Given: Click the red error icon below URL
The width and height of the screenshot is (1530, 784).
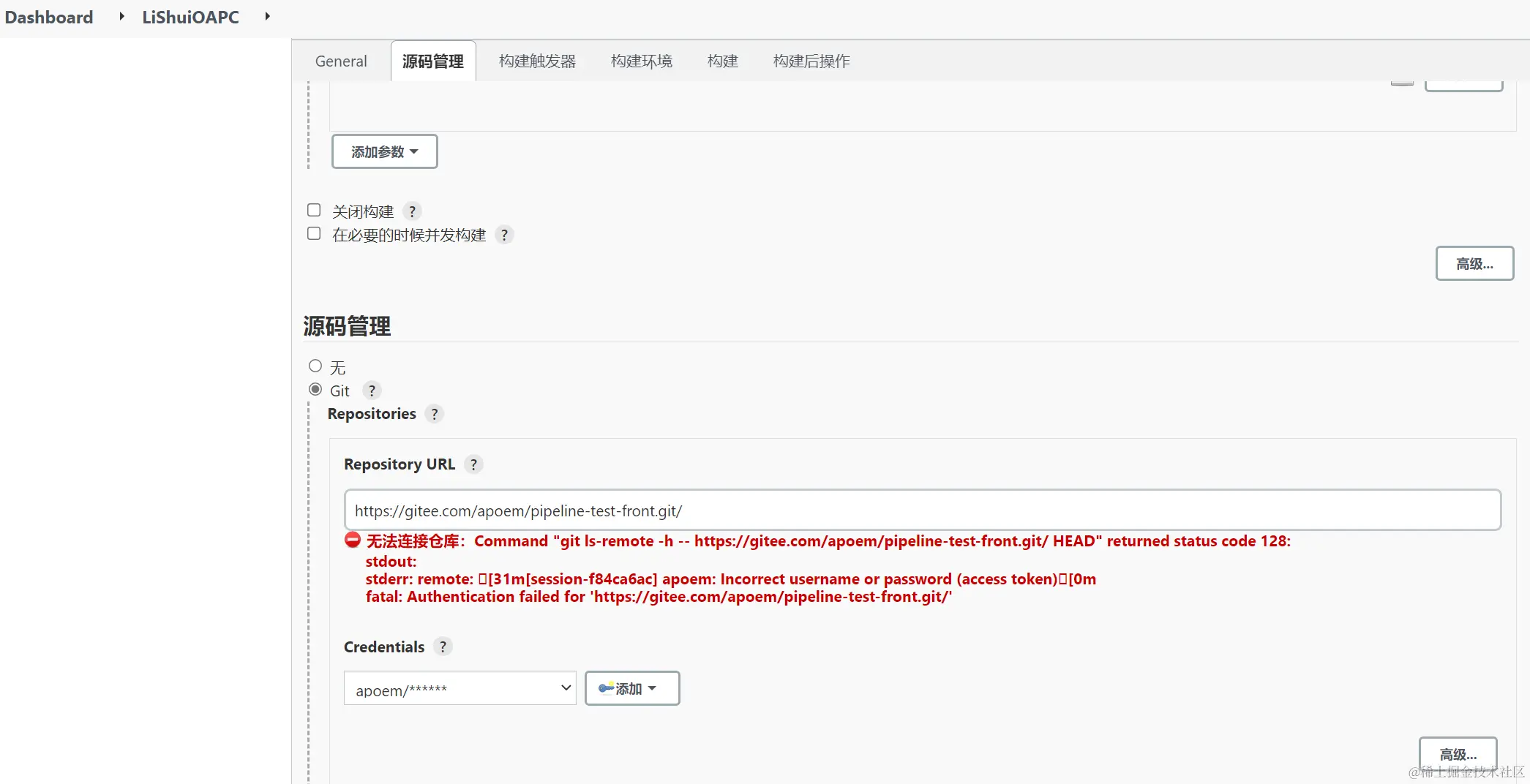Looking at the screenshot, I should (353, 540).
